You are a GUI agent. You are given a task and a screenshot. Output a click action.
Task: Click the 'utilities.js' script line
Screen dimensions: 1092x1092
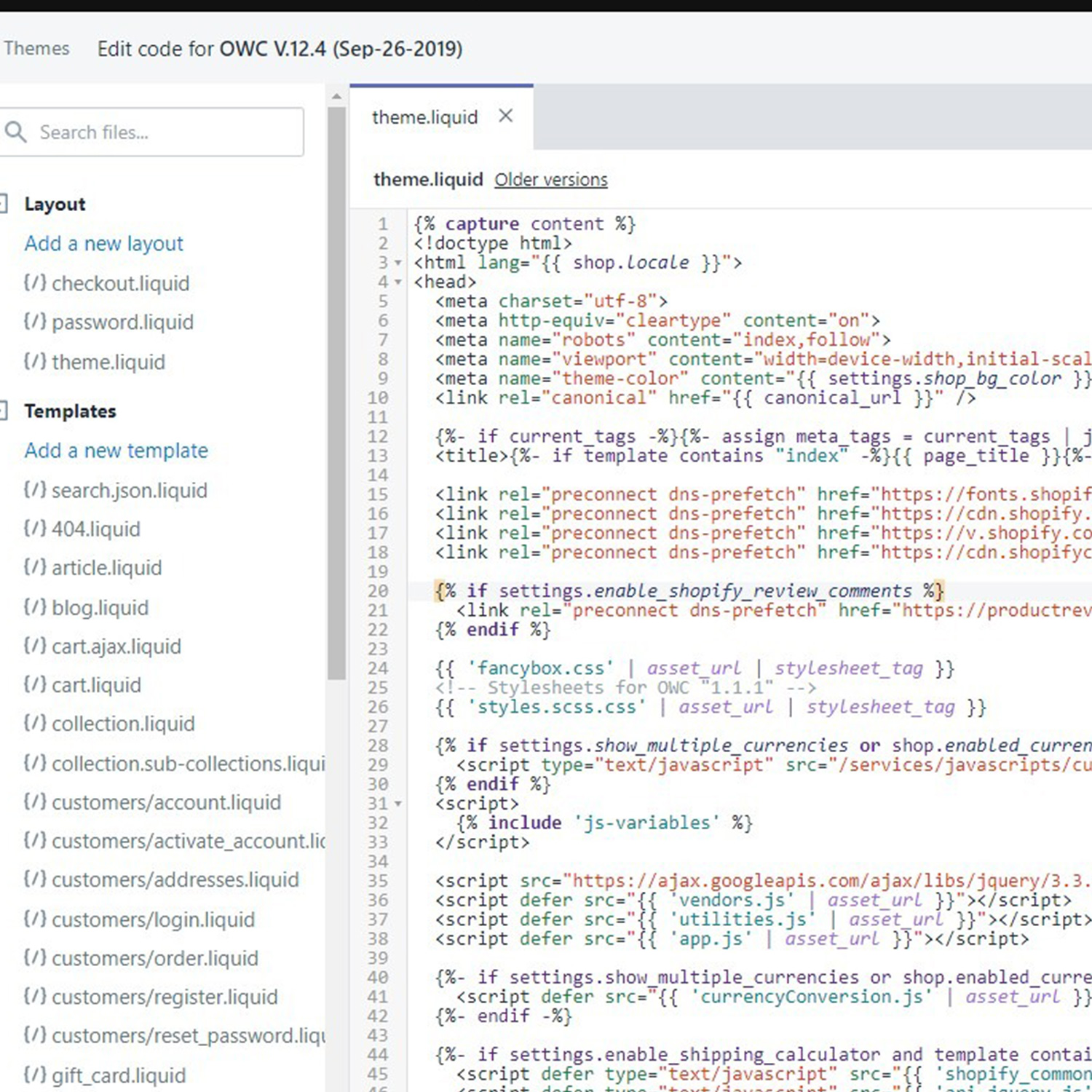tap(764, 919)
